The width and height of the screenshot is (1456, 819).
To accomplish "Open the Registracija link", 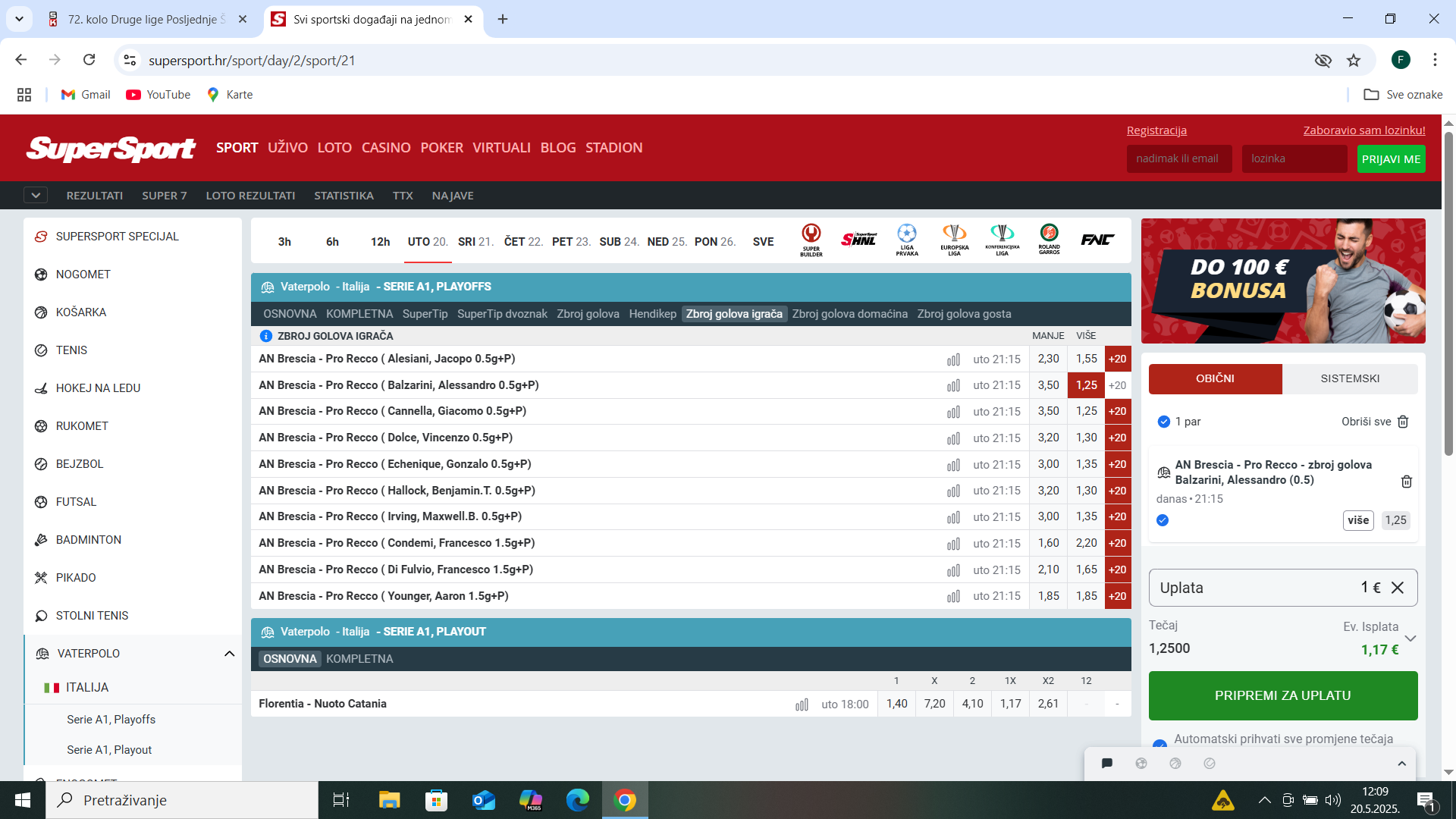I will pyautogui.click(x=1156, y=130).
